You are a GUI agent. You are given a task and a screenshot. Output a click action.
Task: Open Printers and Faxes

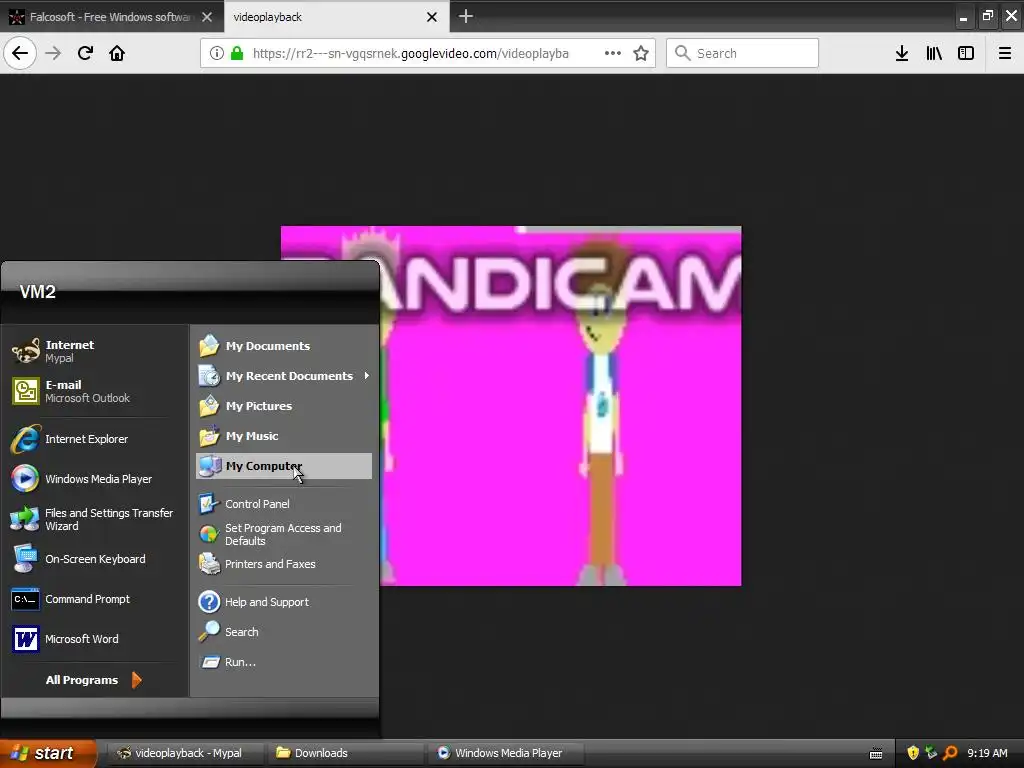(x=284, y=564)
